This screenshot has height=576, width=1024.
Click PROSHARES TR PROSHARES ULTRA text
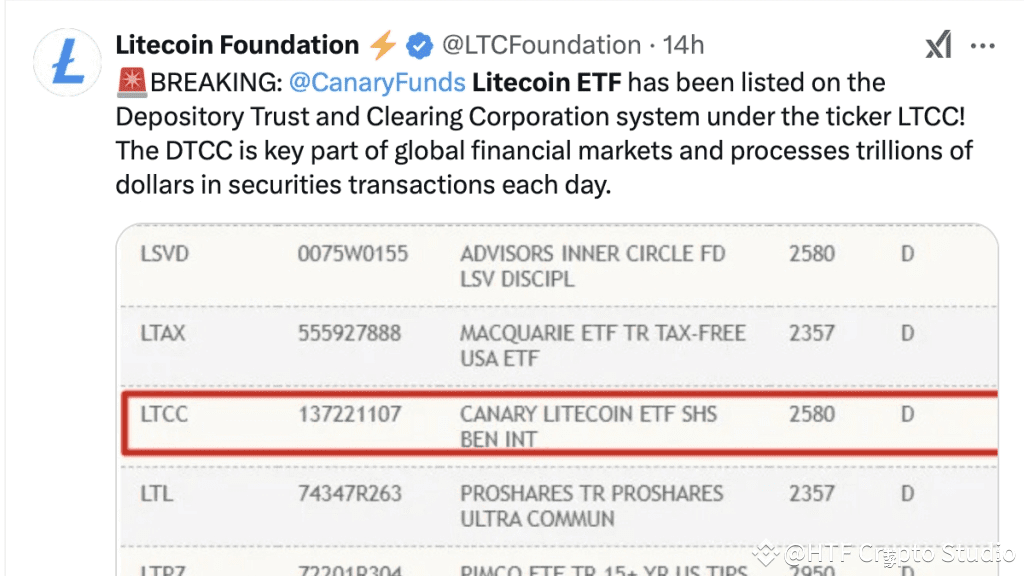[x=591, y=493]
